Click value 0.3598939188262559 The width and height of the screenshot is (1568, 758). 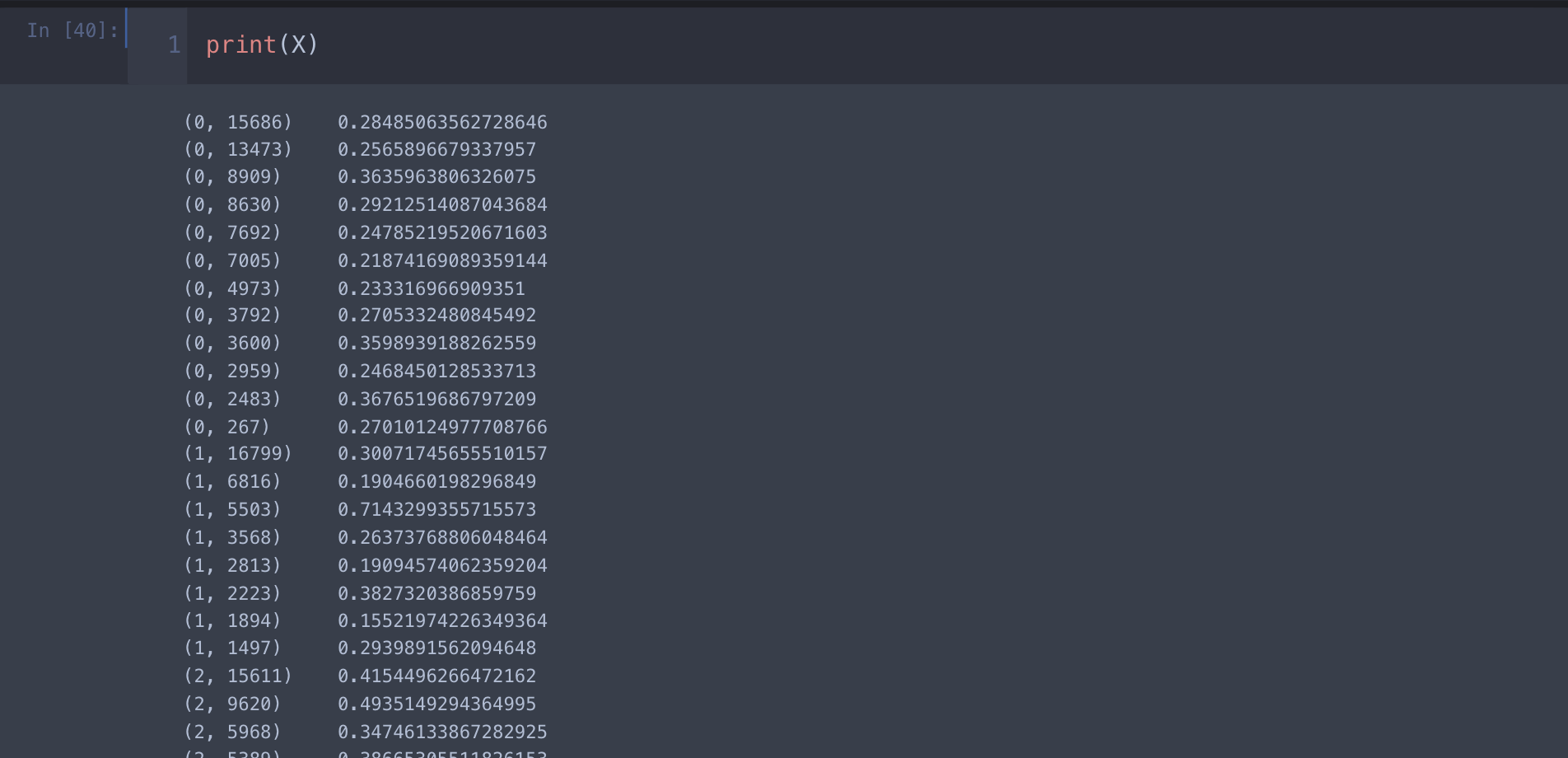[x=436, y=344]
